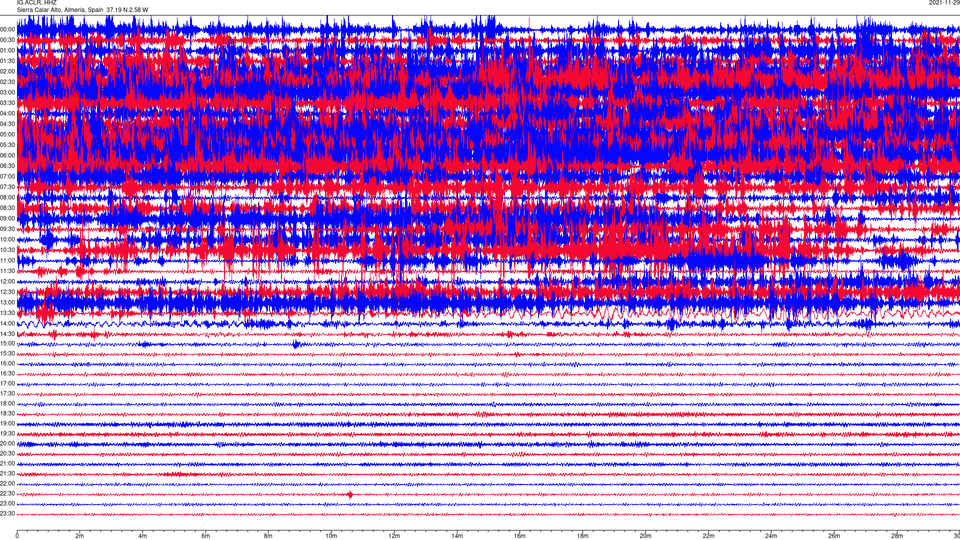Viewport: 960px width, 540px height.
Task: Select the 06:30 trace time label
Action: coord(7,166)
